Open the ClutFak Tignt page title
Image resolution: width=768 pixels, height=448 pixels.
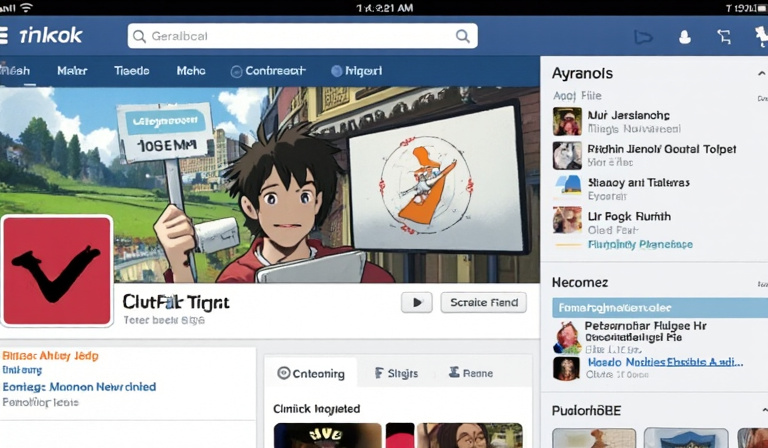click(176, 303)
